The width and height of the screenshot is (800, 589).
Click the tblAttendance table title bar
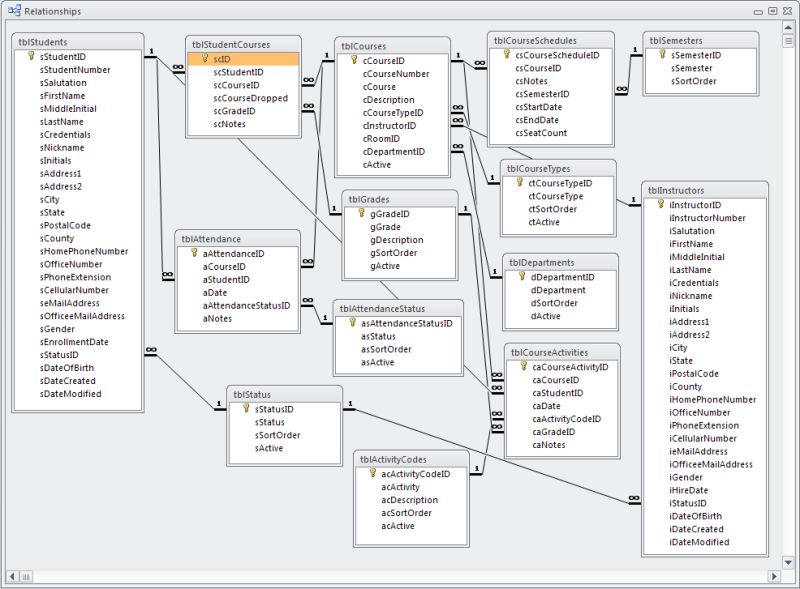(213, 239)
